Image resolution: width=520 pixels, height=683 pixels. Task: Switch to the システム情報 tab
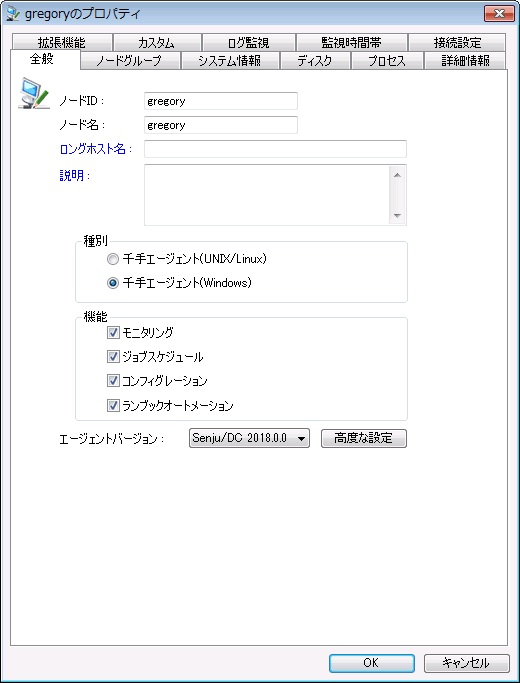point(230,61)
